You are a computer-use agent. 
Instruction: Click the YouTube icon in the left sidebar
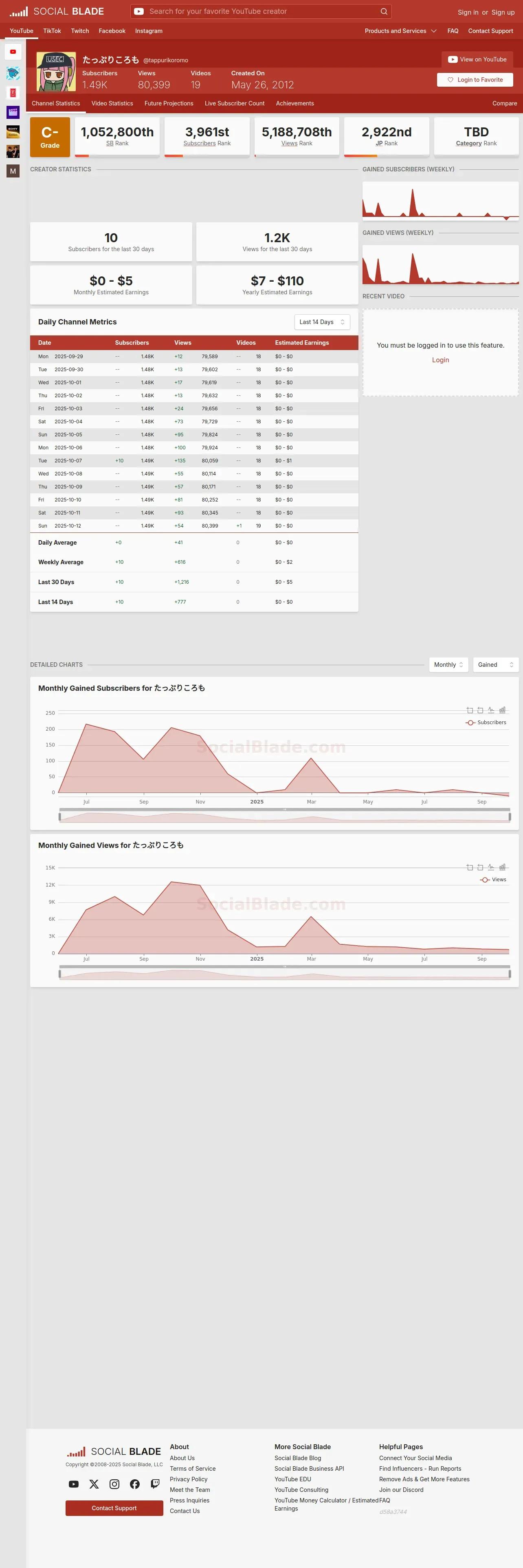pos(13,52)
